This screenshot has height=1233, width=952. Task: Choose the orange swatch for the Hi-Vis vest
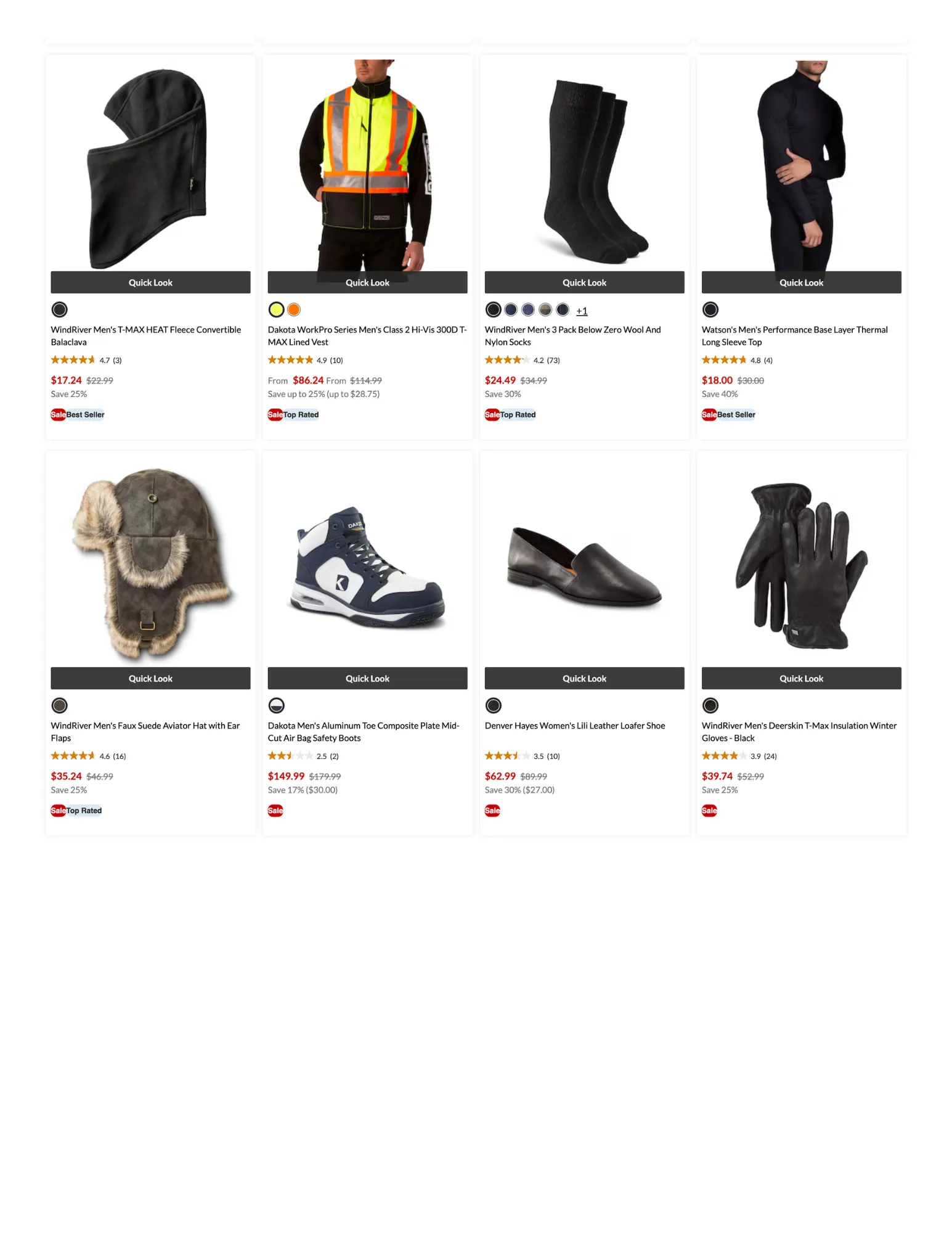[x=294, y=309]
